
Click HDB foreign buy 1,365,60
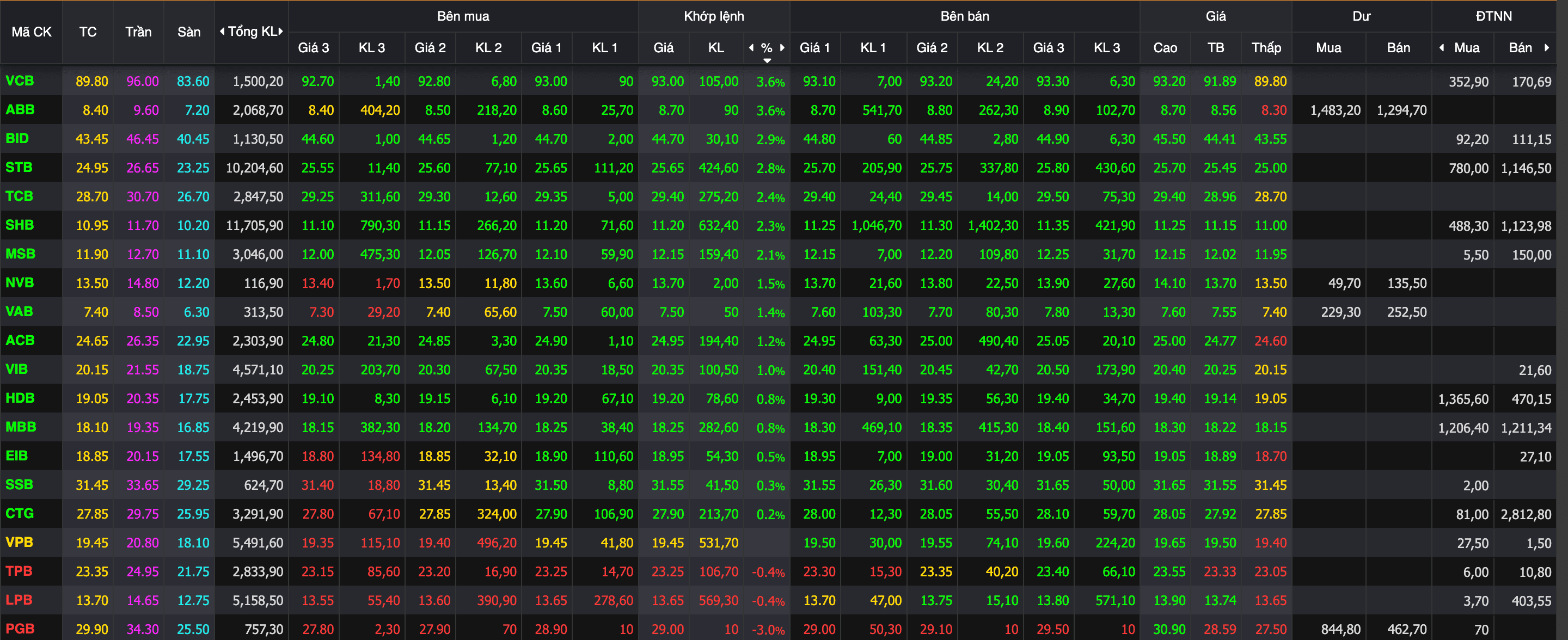coord(1463,399)
